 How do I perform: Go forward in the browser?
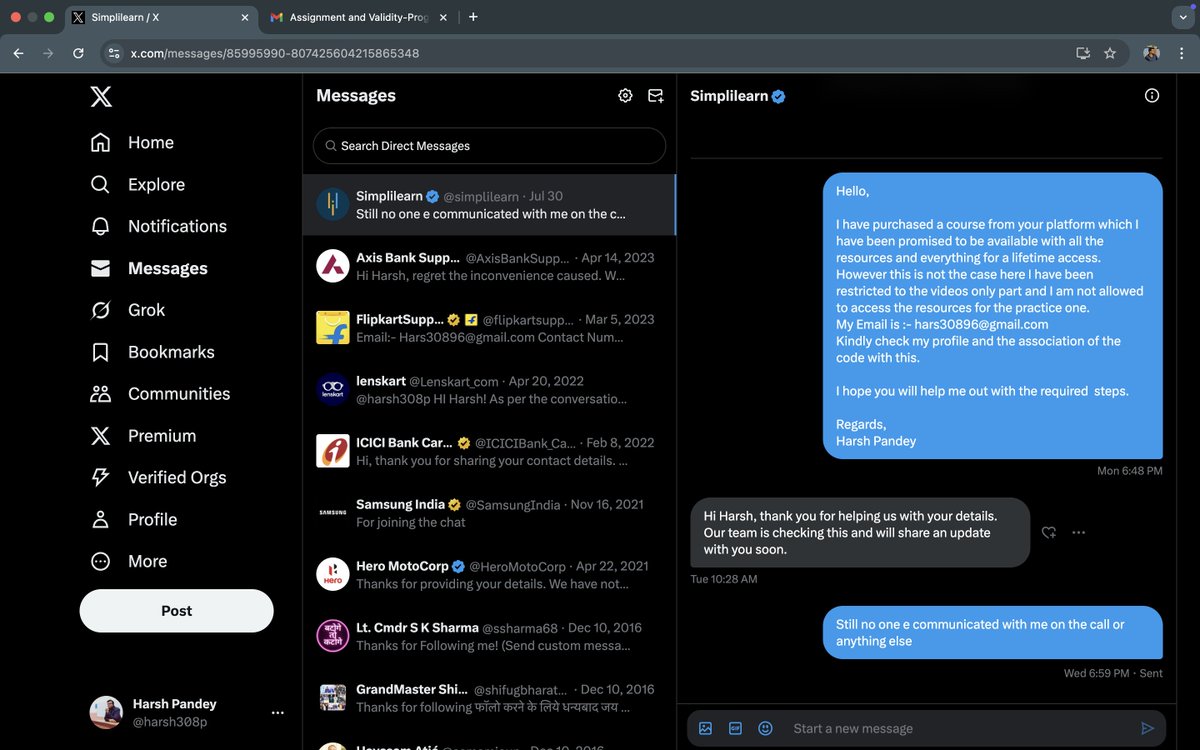pos(48,53)
